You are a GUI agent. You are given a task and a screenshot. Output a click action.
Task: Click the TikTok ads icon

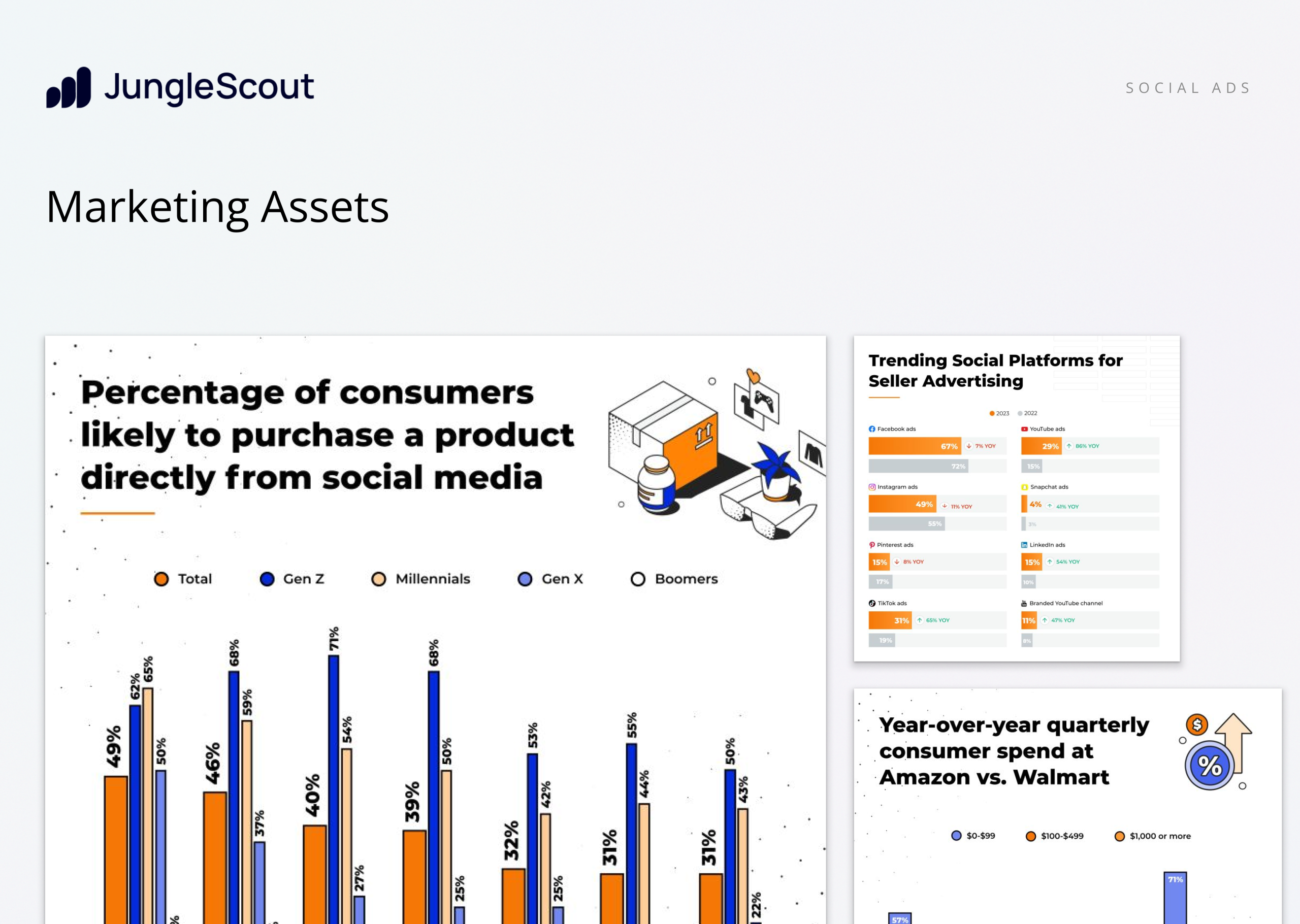coord(871,603)
